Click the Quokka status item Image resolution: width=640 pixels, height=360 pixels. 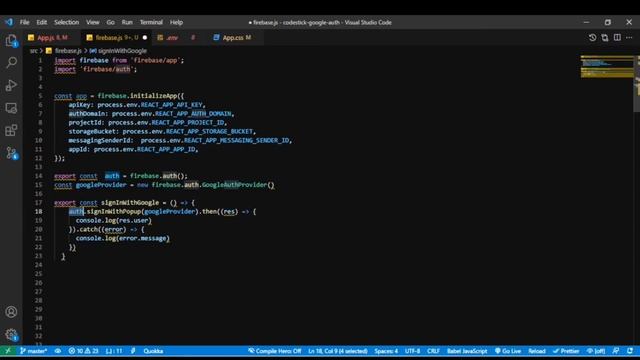153,351
